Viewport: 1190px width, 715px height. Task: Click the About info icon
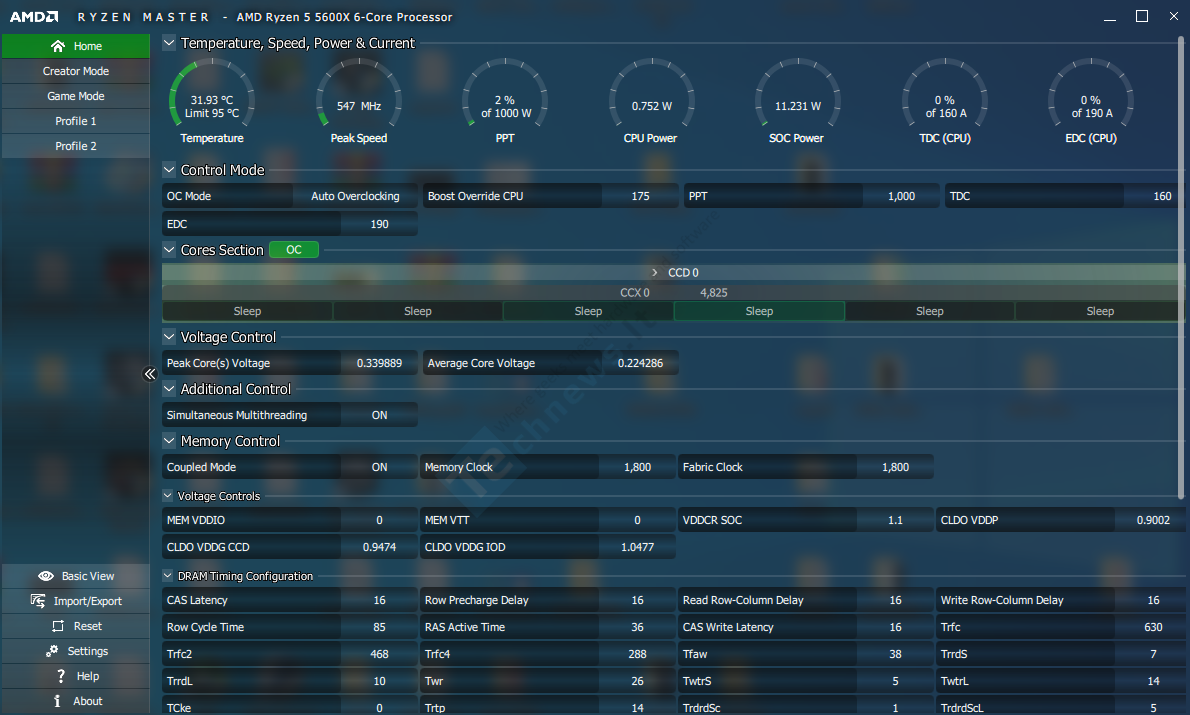point(57,701)
